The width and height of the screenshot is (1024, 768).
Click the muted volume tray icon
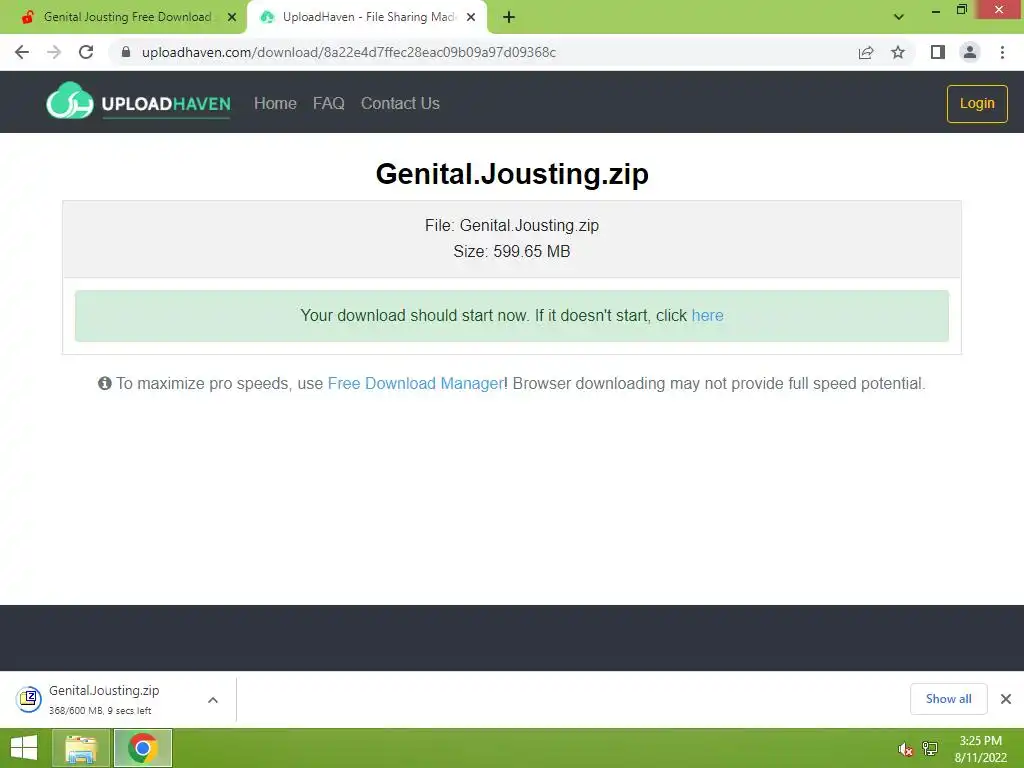click(905, 749)
